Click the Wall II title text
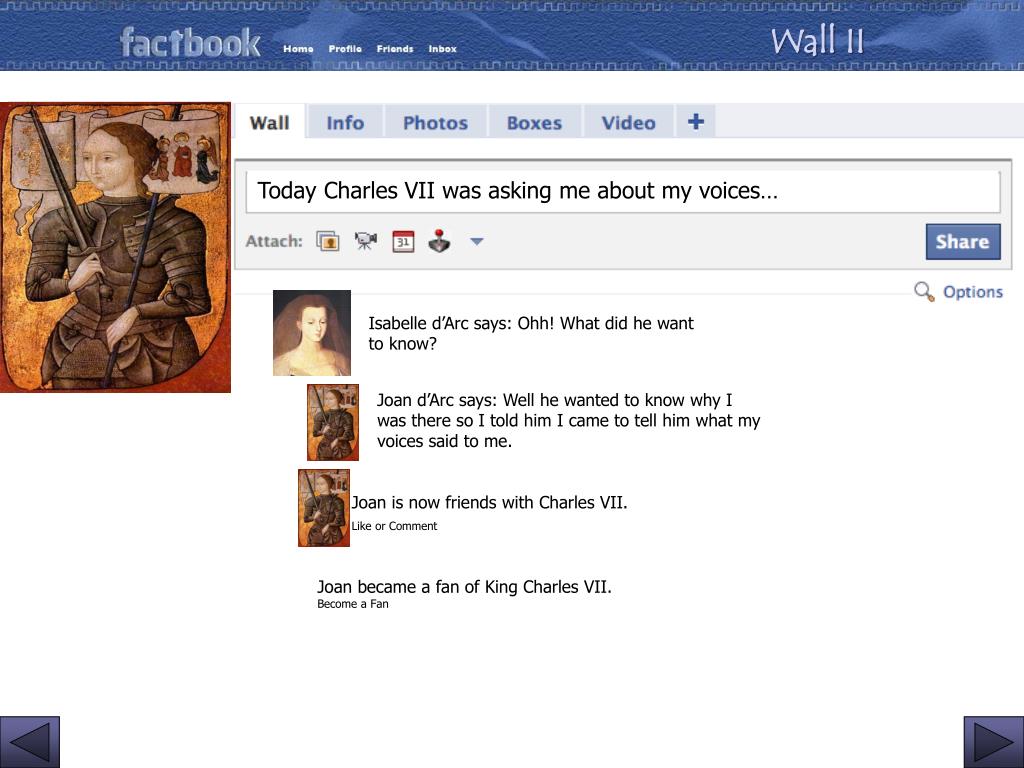This screenshot has height=768, width=1024. point(817,40)
